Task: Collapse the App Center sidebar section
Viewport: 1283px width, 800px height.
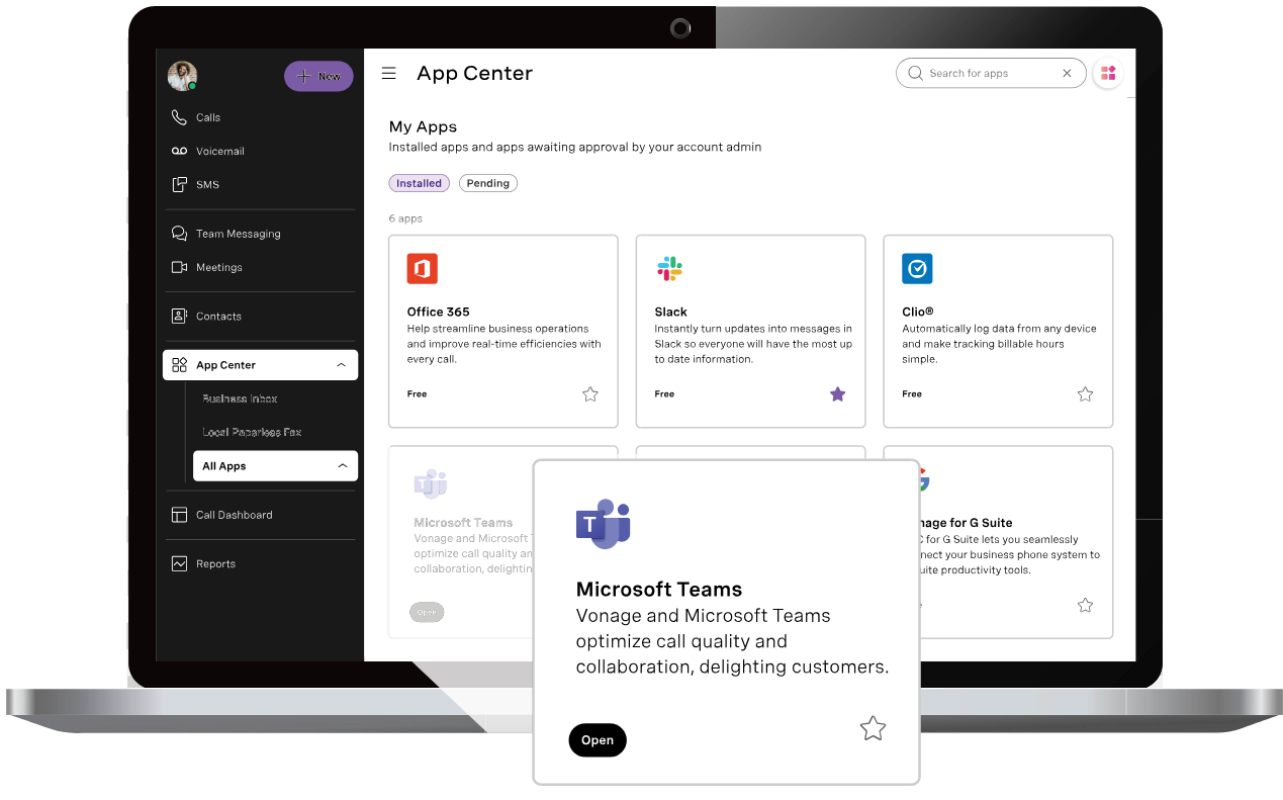Action: coord(341,365)
